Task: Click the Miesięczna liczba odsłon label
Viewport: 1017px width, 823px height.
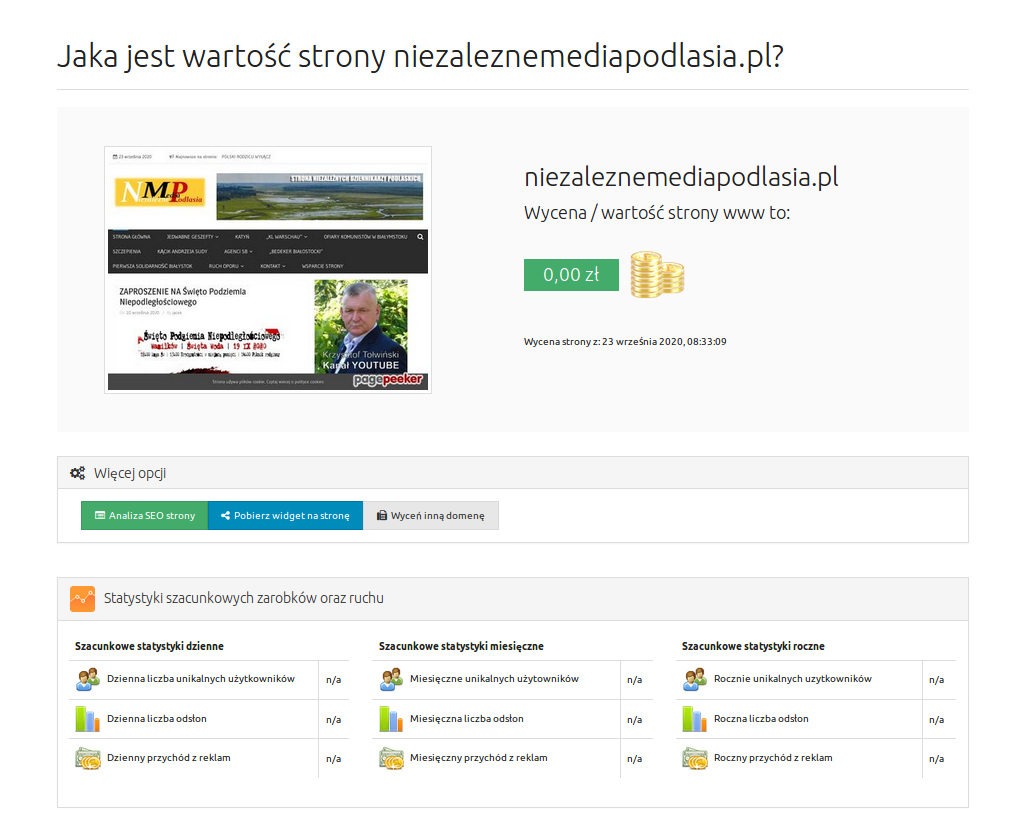Action: click(x=466, y=719)
